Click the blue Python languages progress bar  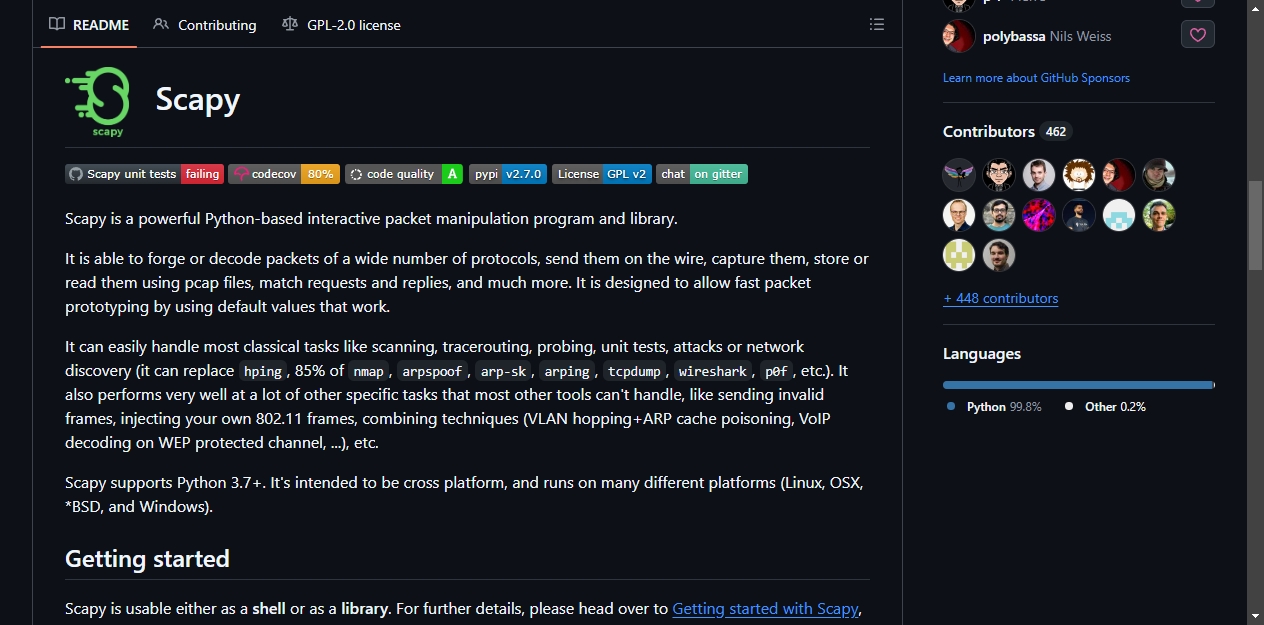coord(1077,384)
